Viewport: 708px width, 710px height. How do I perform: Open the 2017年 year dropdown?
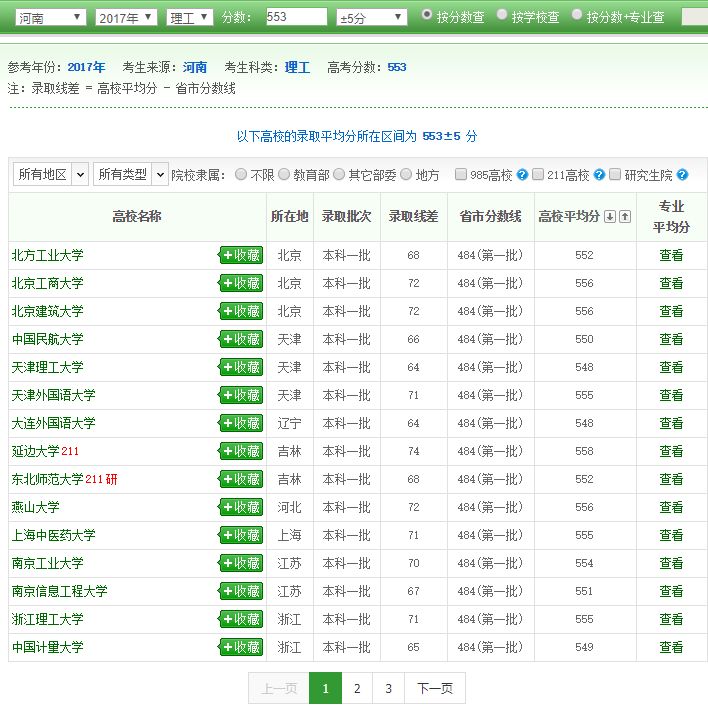click(x=126, y=18)
